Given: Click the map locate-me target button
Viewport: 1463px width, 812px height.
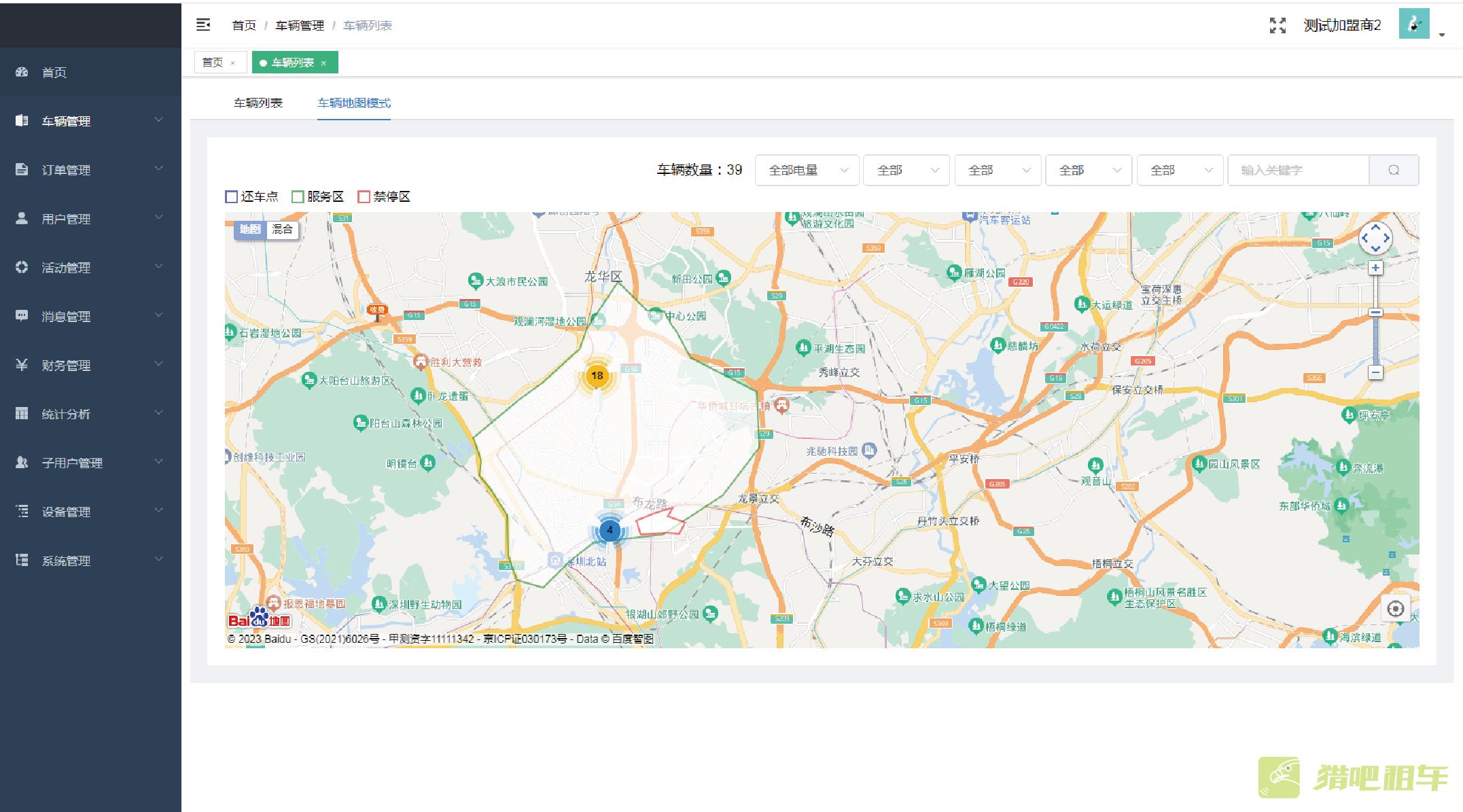Looking at the screenshot, I should (1395, 608).
